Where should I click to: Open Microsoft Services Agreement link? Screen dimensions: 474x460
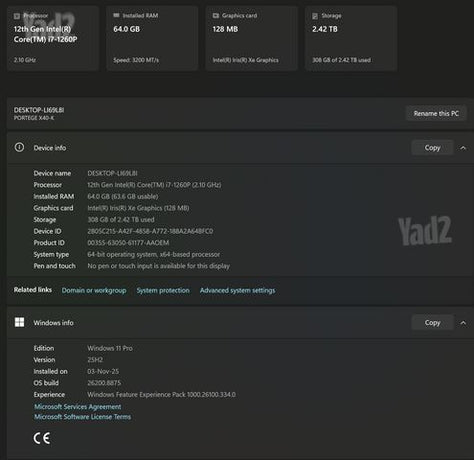click(x=78, y=407)
